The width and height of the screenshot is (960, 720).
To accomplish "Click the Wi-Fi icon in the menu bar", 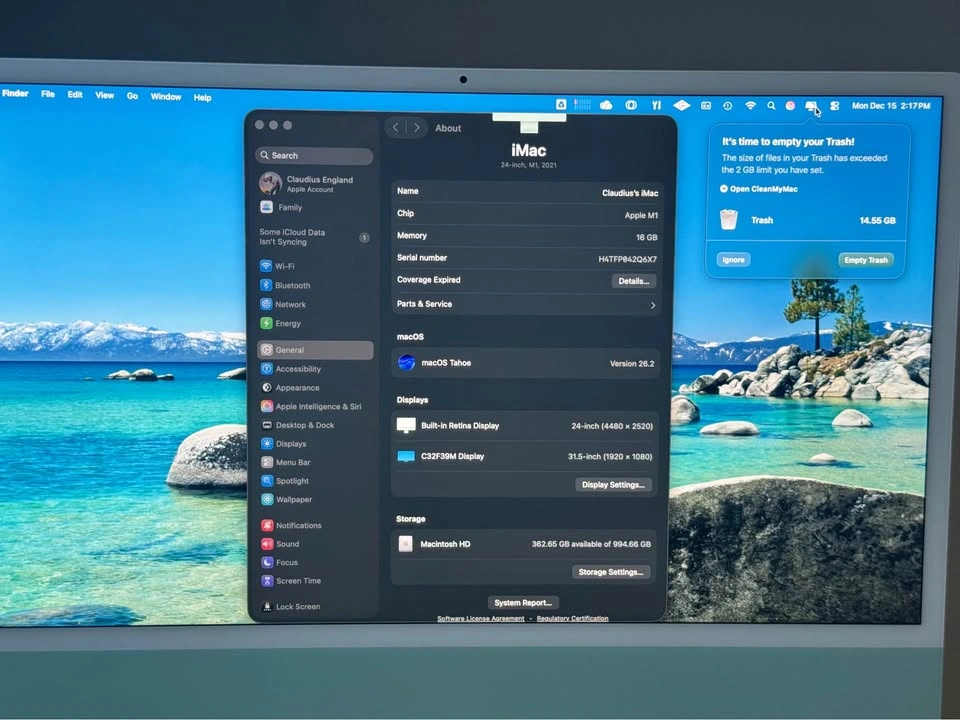I will click(750, 105).
